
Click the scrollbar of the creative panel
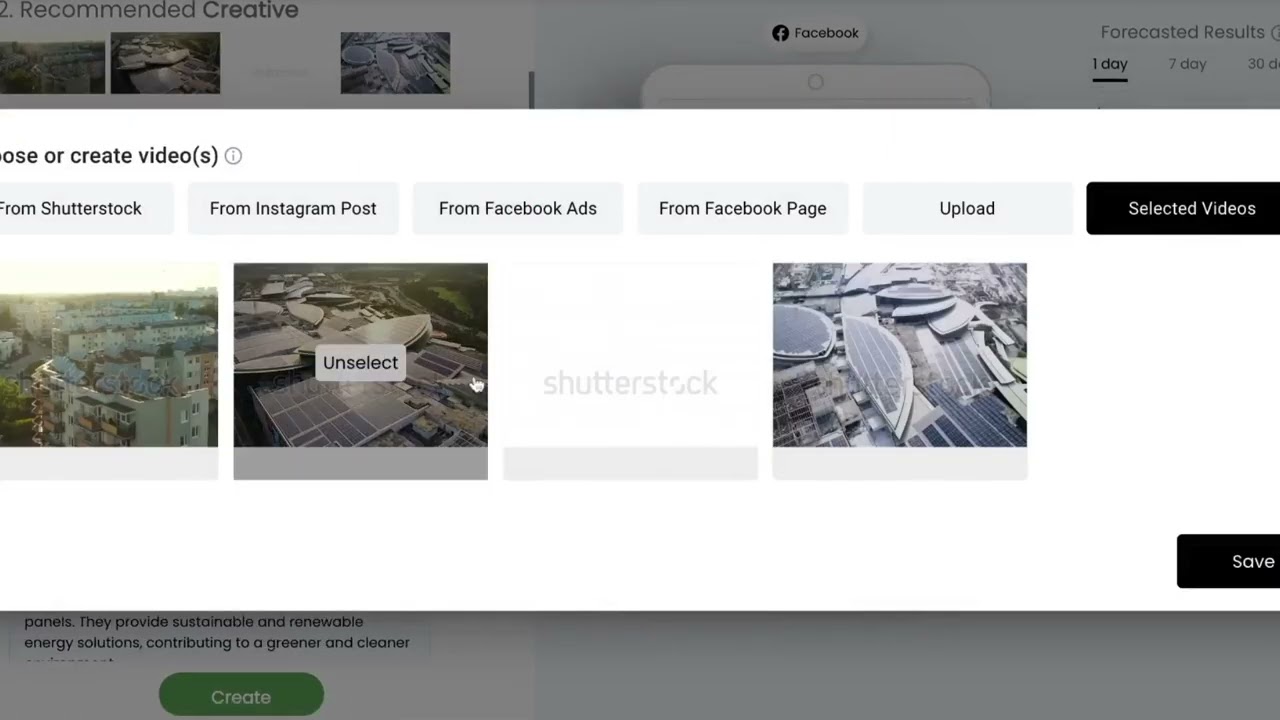531,90
